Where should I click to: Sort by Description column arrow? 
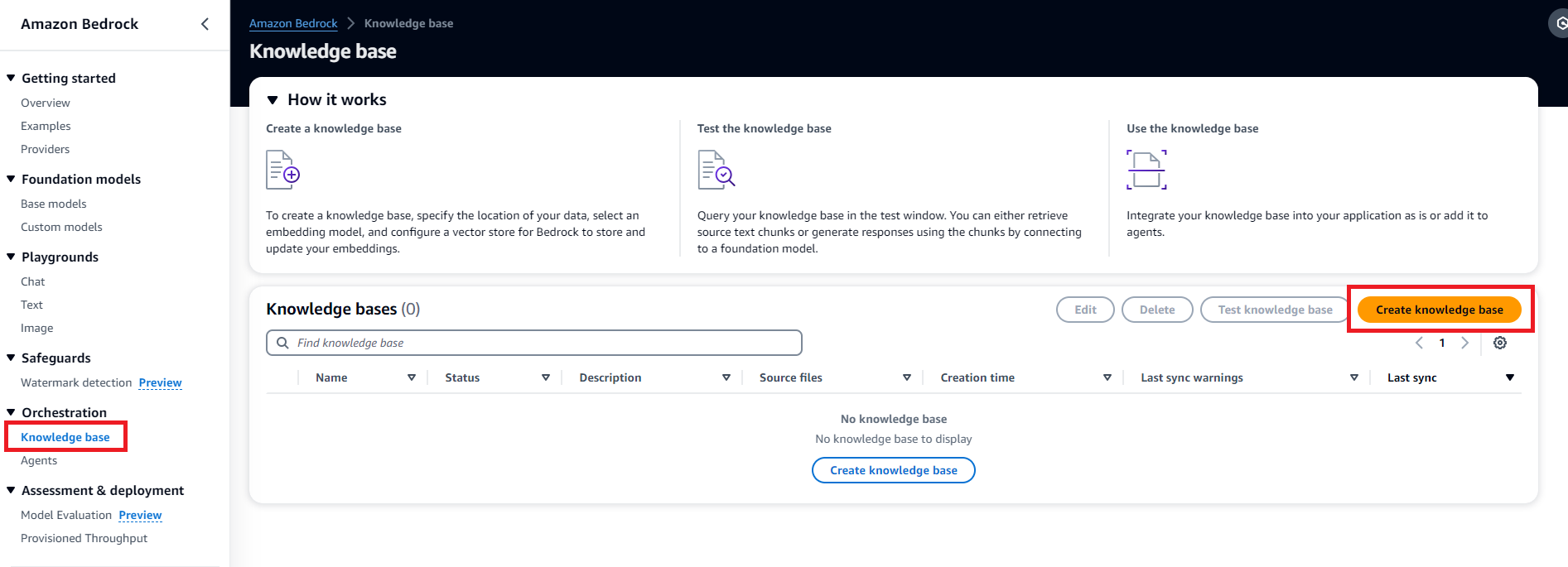click(x=726, y=377)
